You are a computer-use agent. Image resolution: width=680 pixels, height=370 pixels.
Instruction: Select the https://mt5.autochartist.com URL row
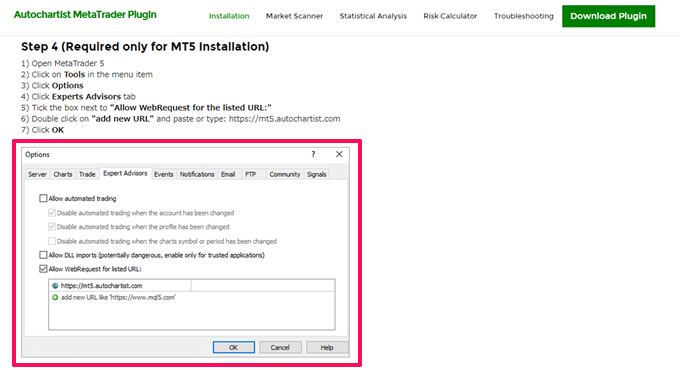(x=191, y=285)
